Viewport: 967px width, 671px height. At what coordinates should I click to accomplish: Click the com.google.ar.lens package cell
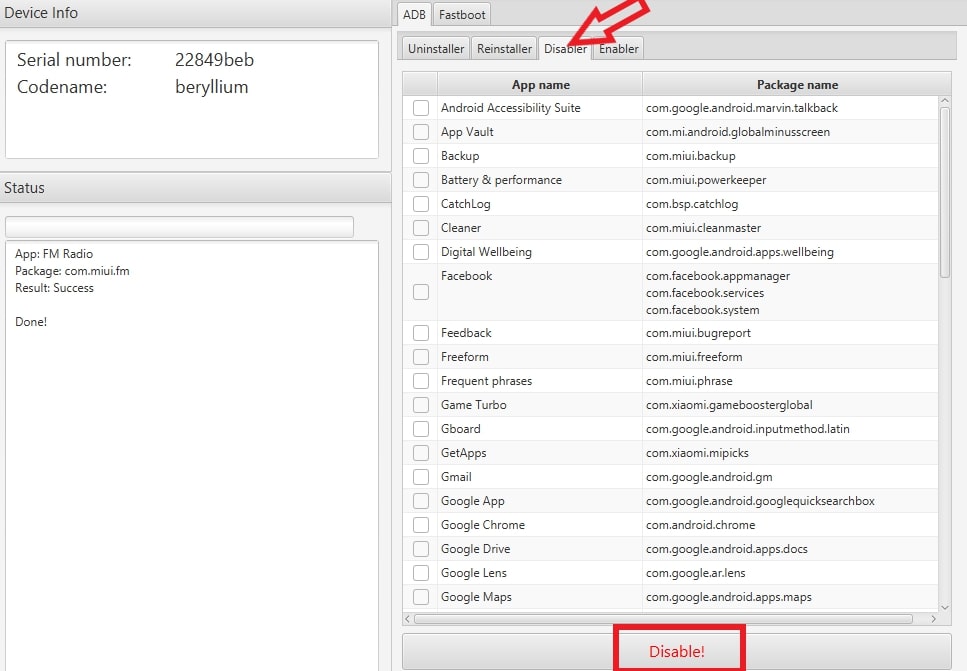pyautogui.click(x=790, y=573)
